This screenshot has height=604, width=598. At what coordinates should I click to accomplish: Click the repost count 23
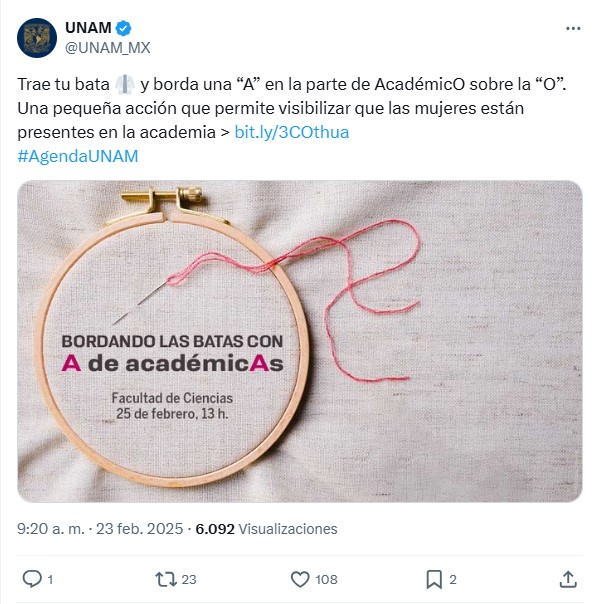click(189, 579)
